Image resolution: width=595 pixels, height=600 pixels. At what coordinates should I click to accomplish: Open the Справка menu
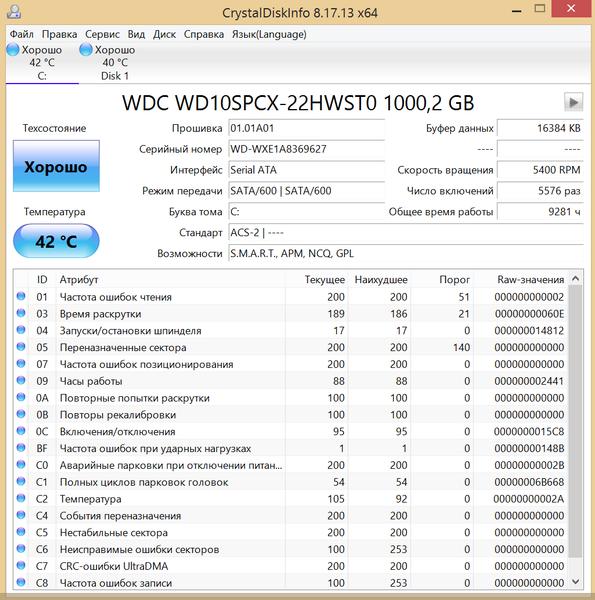click(204, 34)
